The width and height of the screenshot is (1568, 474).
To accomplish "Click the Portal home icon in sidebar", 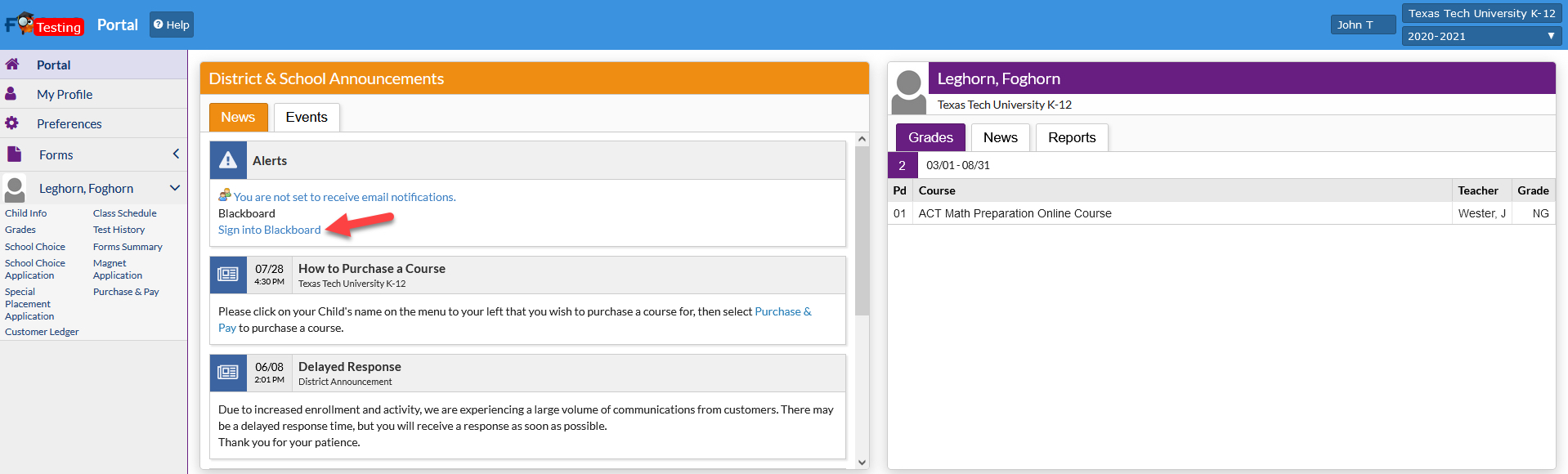I will pos(12,64).
